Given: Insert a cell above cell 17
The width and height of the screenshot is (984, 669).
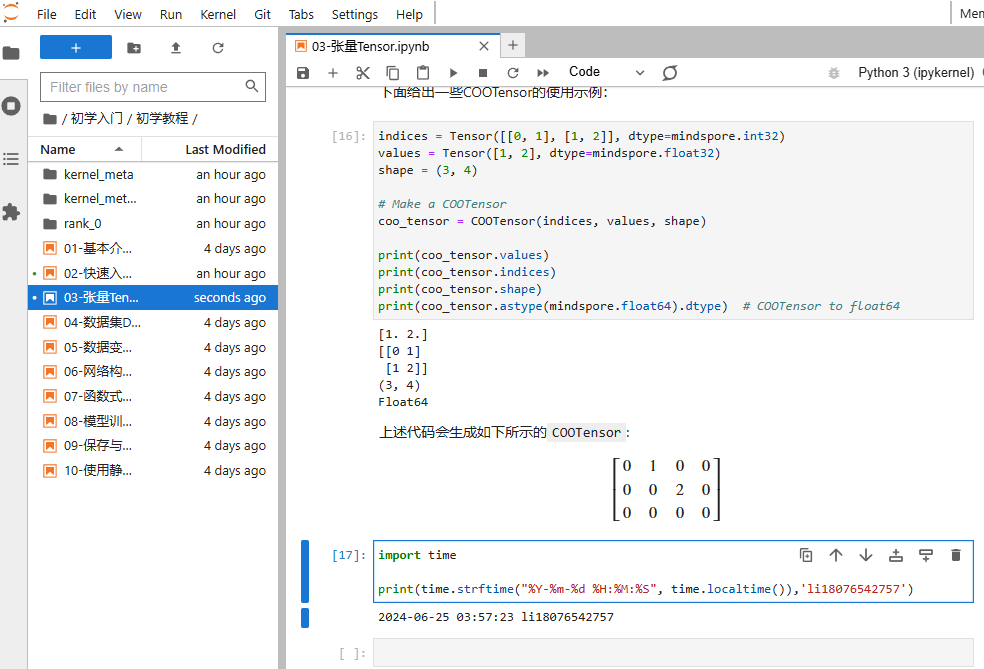Looking at the screenshot, I should 896,555.
